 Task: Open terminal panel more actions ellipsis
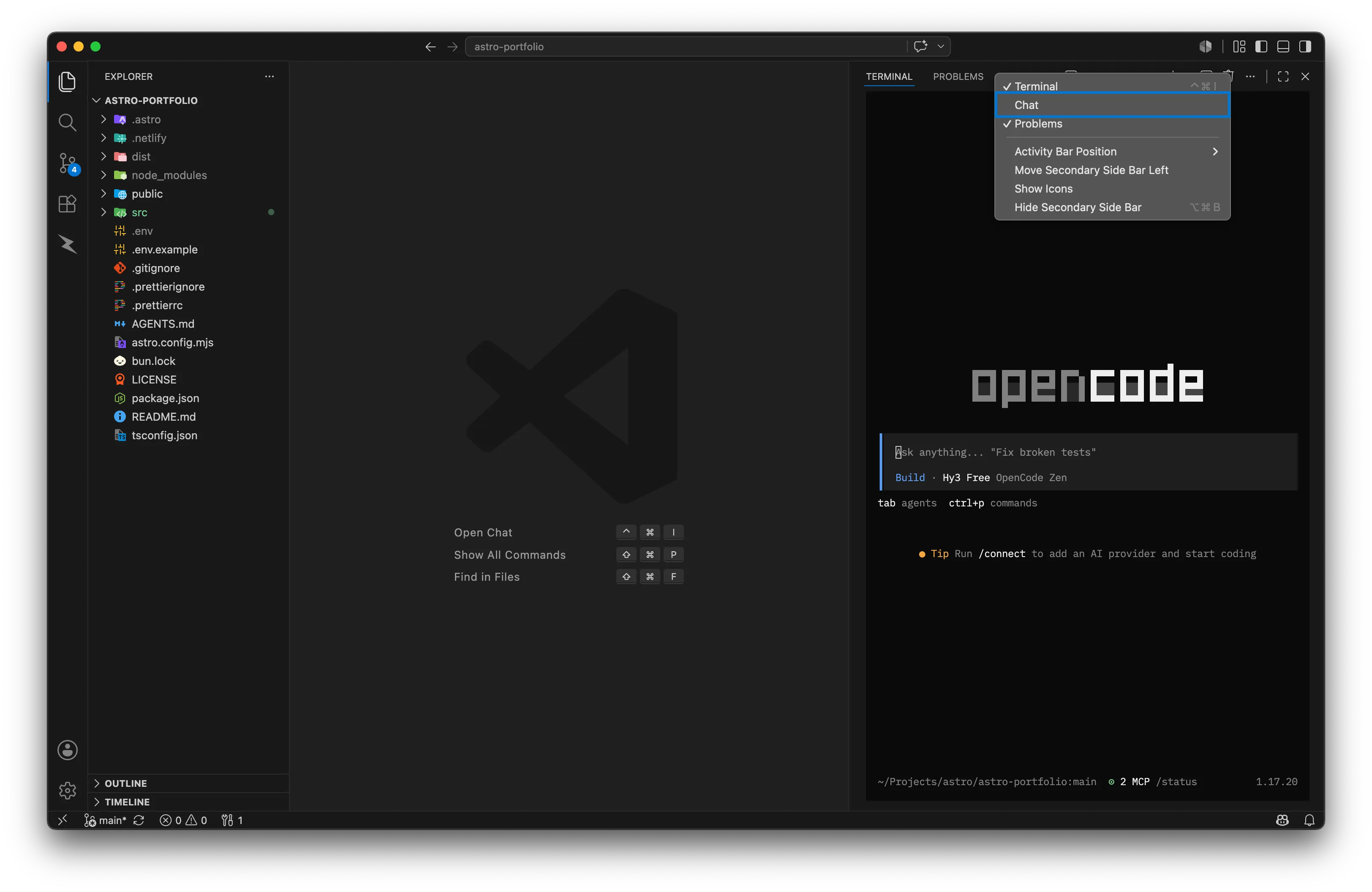pos(1250,76)
